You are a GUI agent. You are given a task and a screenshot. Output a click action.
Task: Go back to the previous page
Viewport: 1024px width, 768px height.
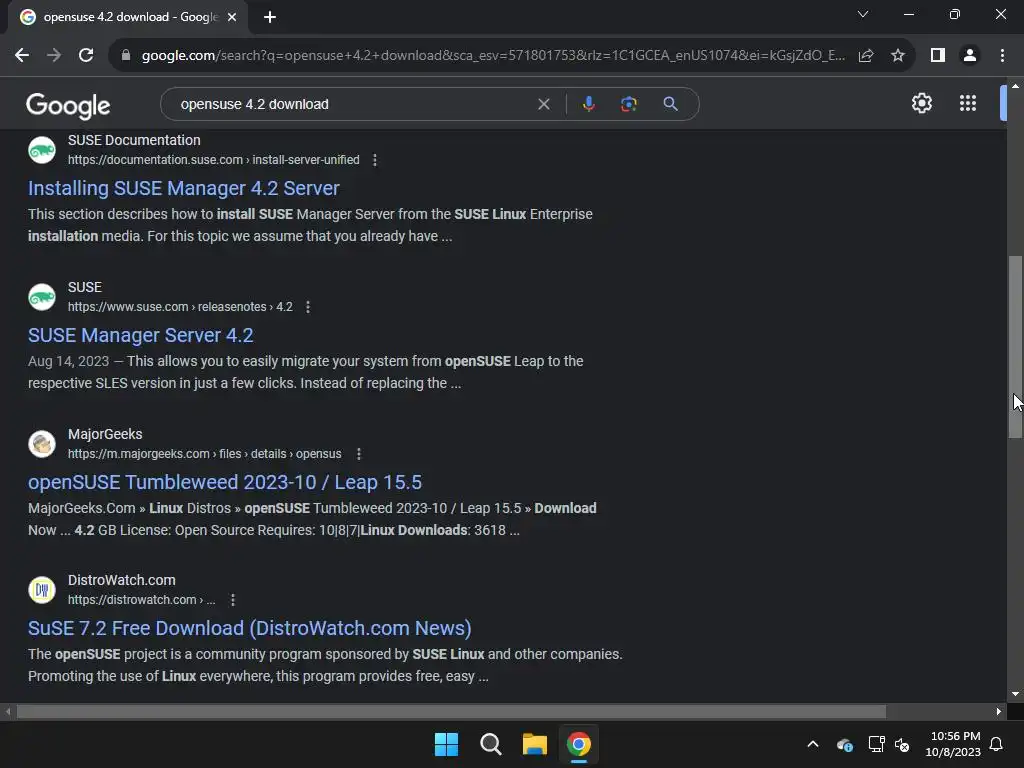tap(22, 56)
